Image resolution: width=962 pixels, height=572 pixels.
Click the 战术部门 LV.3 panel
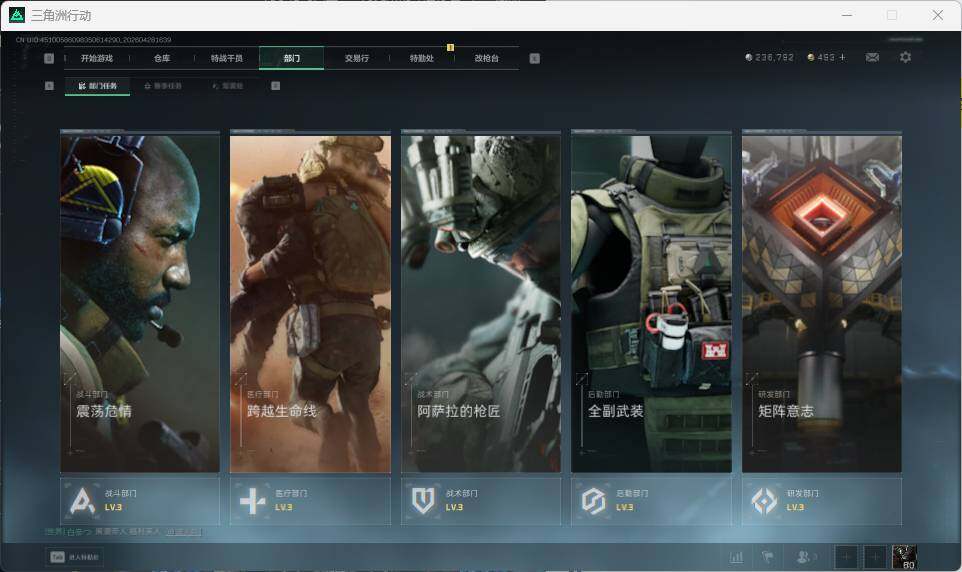tap(481, 501)
